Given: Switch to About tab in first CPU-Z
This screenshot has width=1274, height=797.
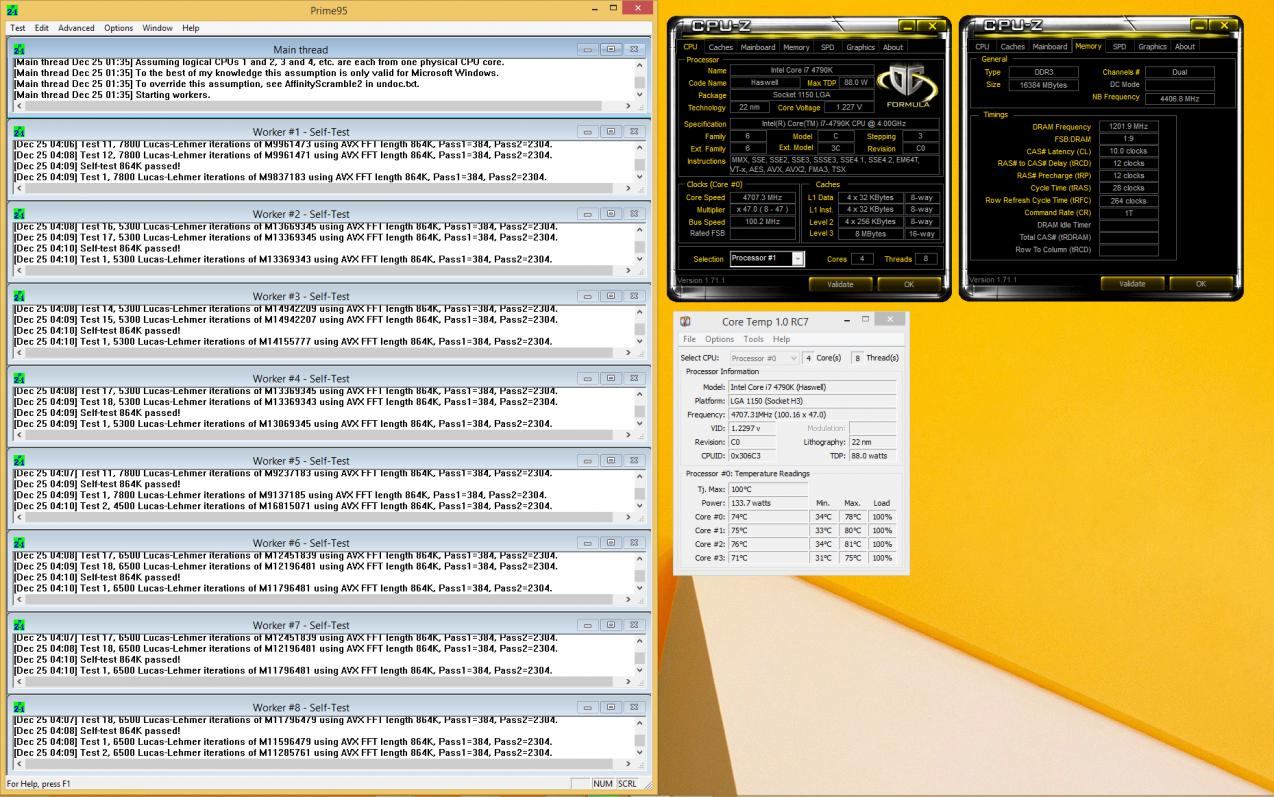Looking at the screenshot, I should point(892,47).
